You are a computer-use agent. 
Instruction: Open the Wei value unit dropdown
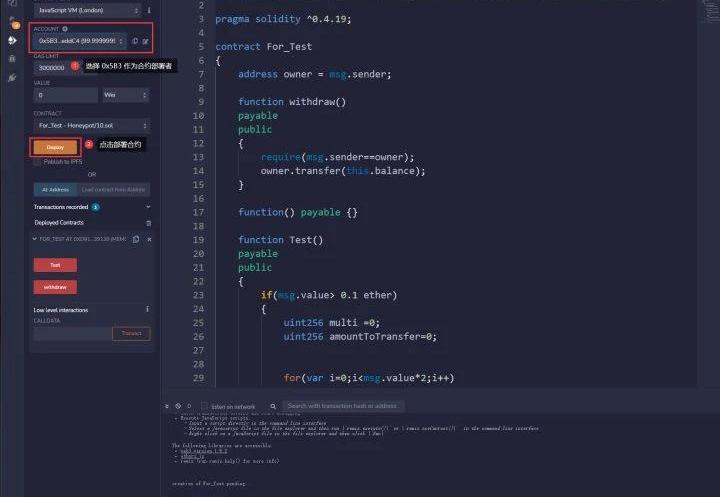pos(125,95)
